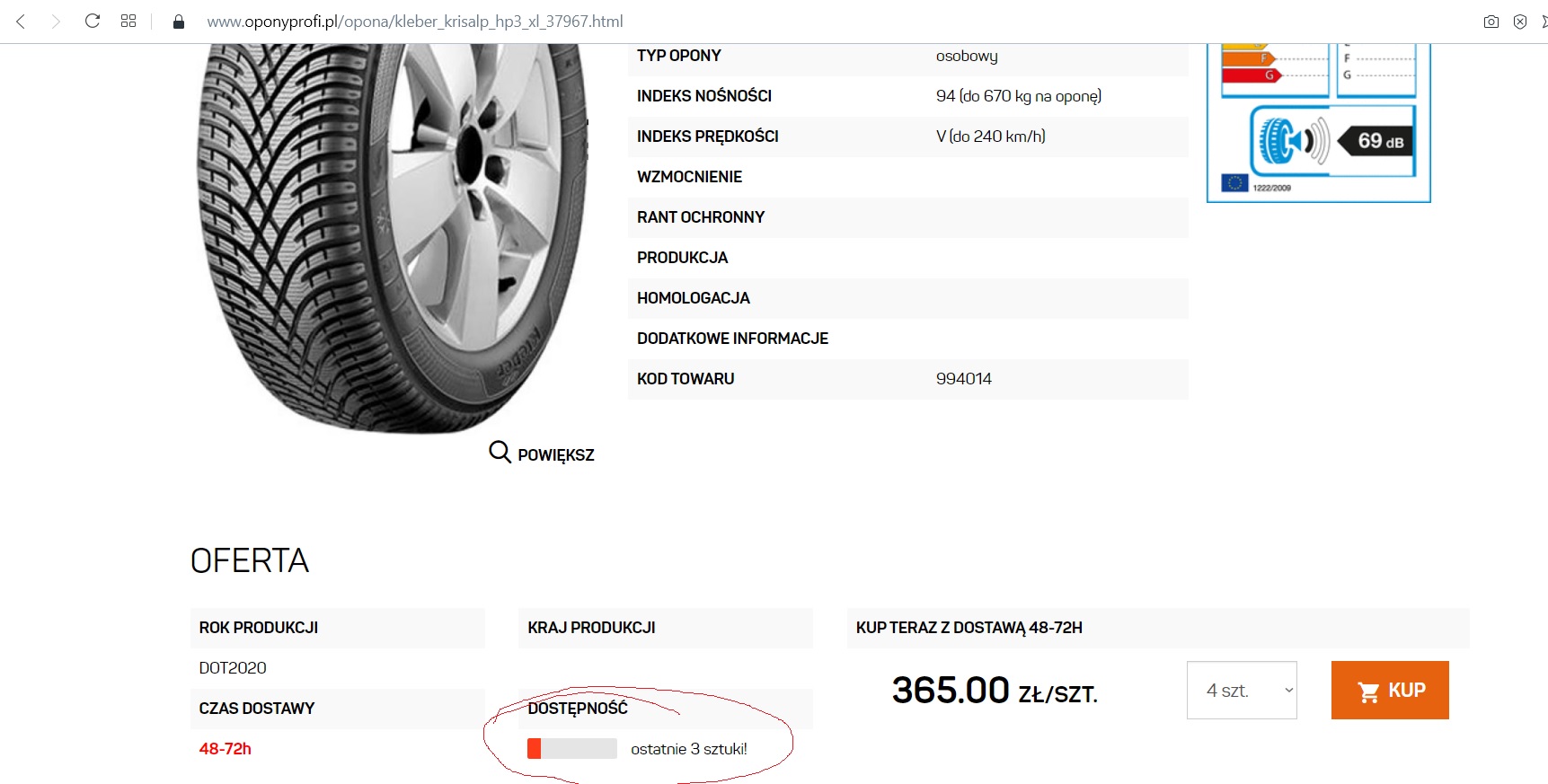Click the POWIĘKSZ enlarge link
This screenshot has height=784, width=1548.
pos(555,455)
